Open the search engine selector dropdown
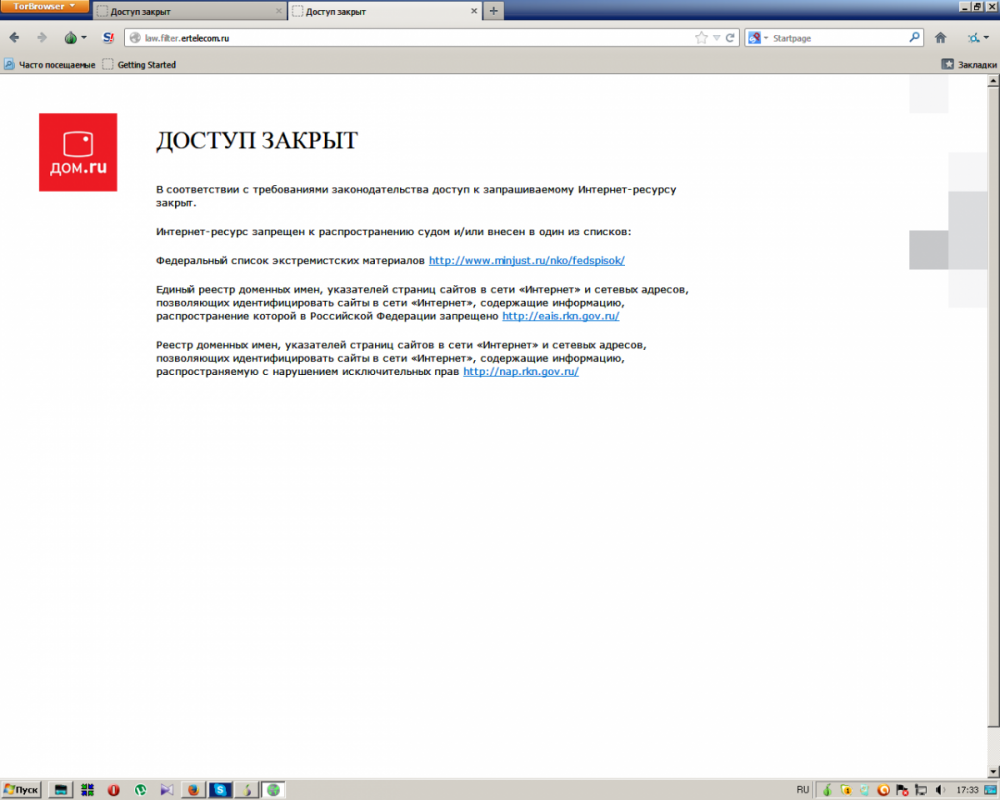Viewport: 1000px width, 800px height. [x=758, y=38]
